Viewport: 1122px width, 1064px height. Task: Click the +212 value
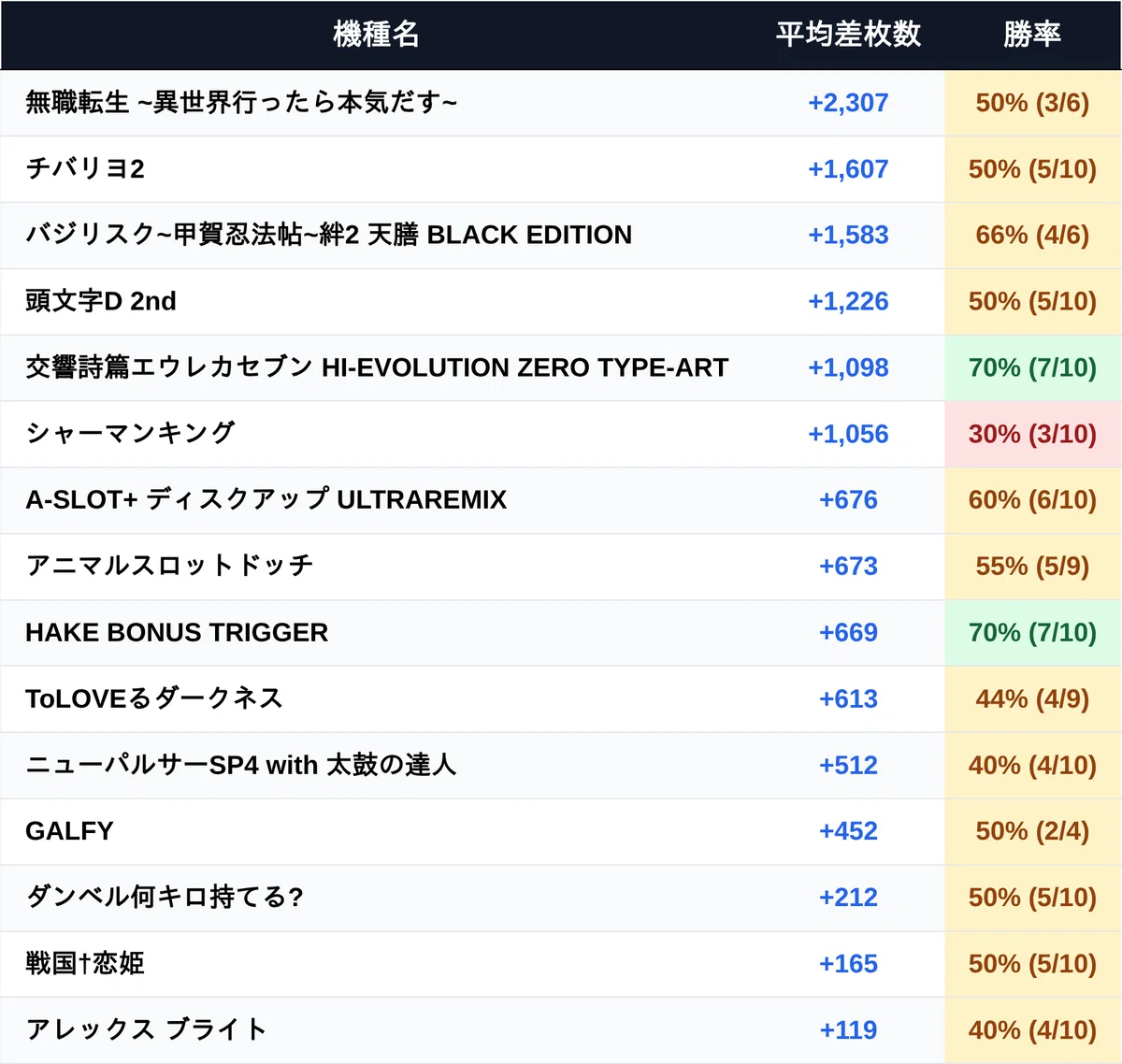[848, 897]
